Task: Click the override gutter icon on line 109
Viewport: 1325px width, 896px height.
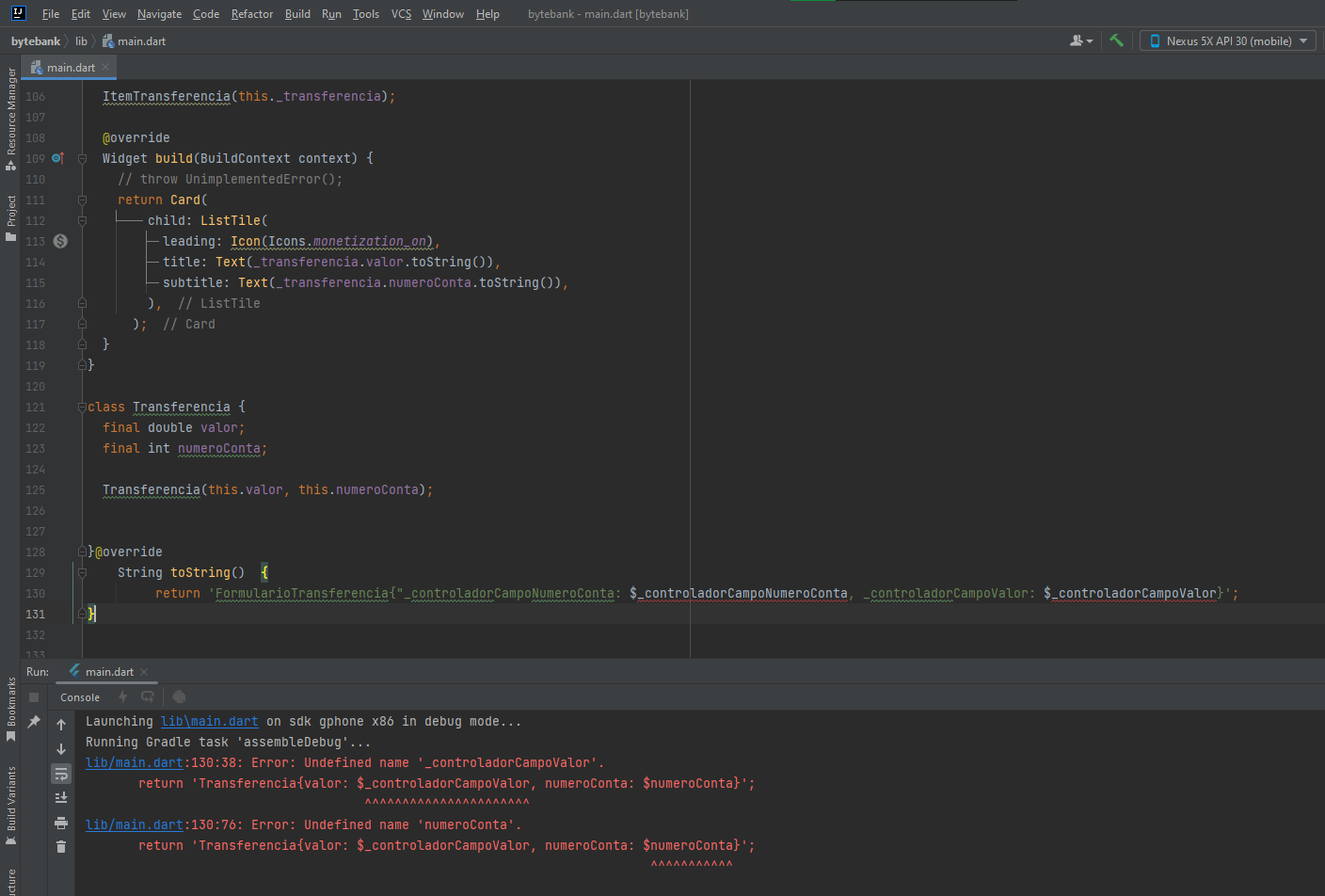Action: [58, 158]
